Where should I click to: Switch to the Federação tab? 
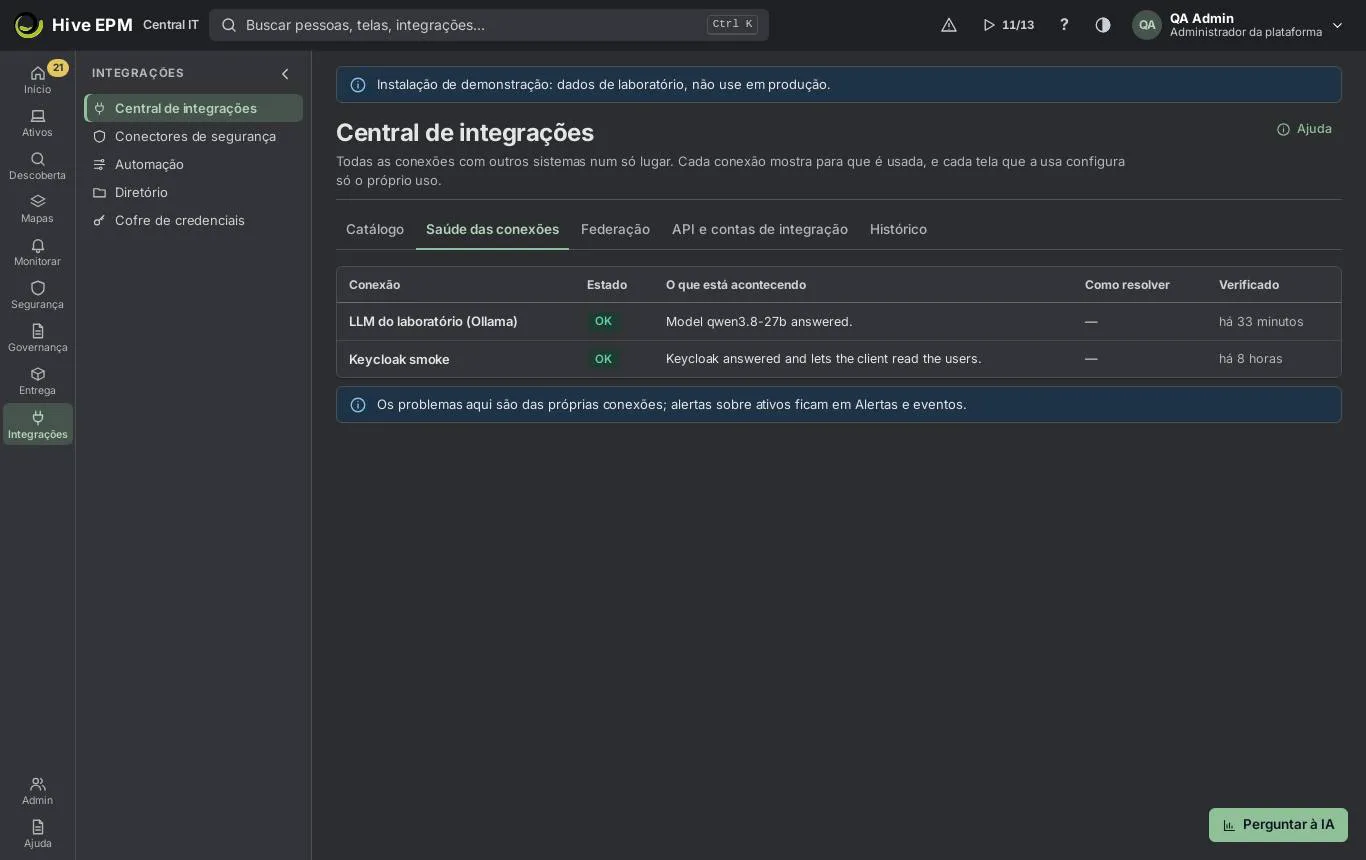(615, 229)
